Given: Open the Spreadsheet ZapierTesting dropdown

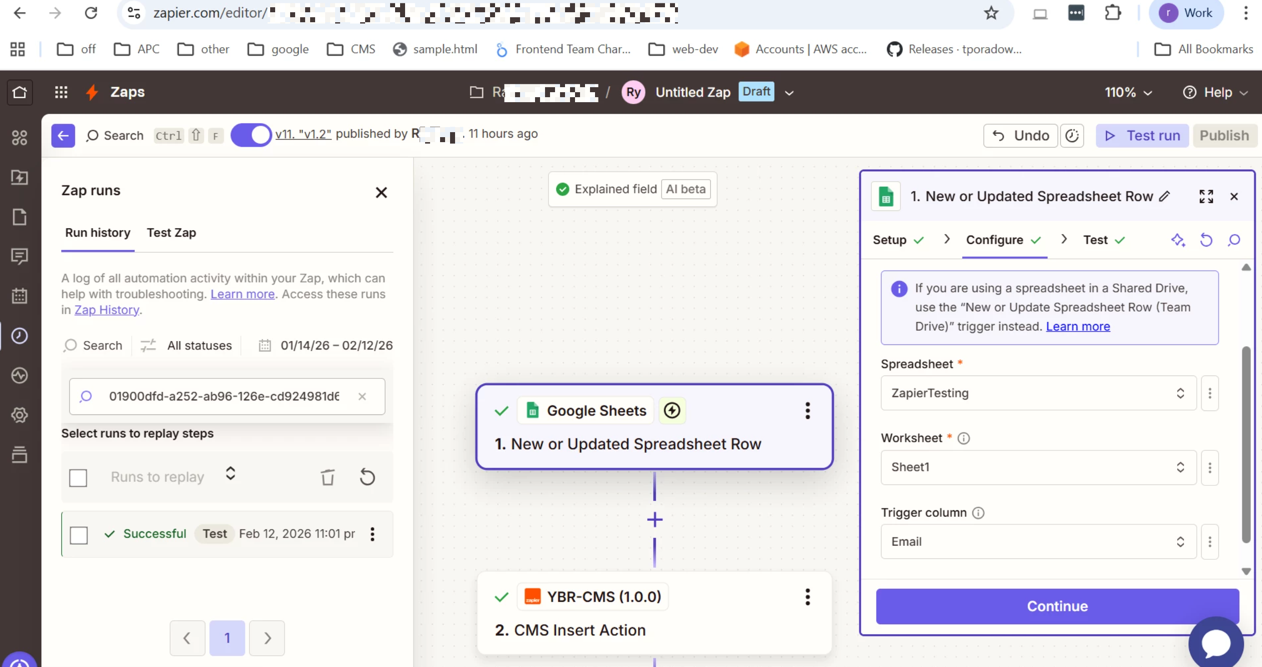Looking at the screenshot, I should coord(1037,394).
